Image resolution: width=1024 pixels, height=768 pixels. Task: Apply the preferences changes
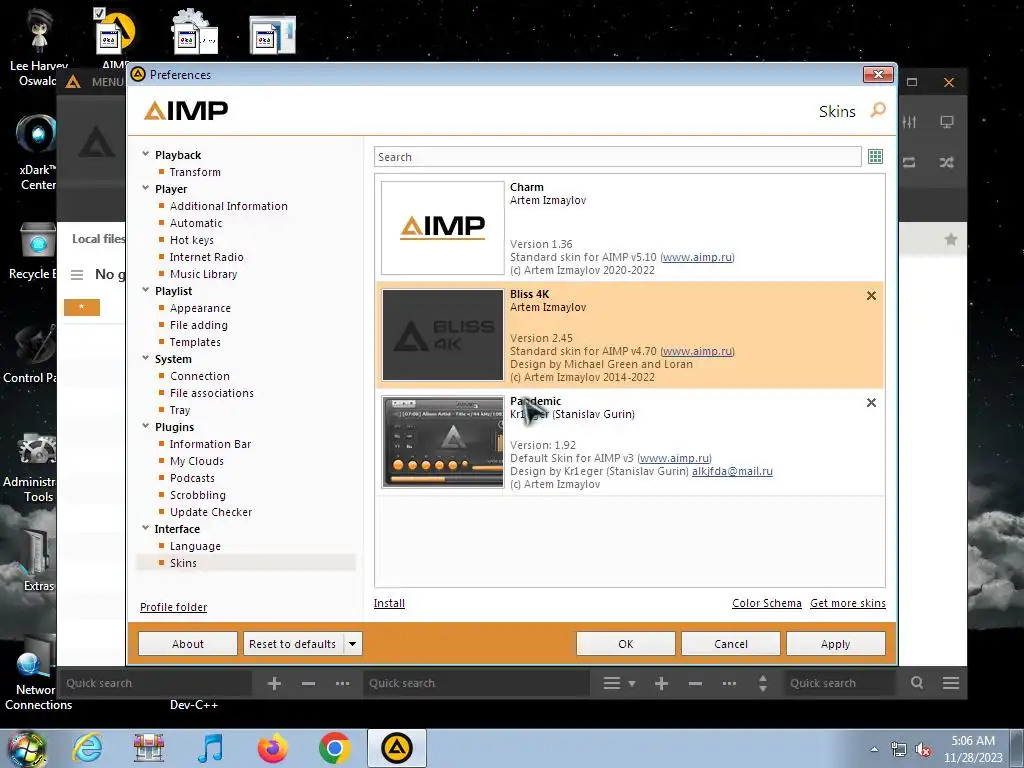click(836, 644)
